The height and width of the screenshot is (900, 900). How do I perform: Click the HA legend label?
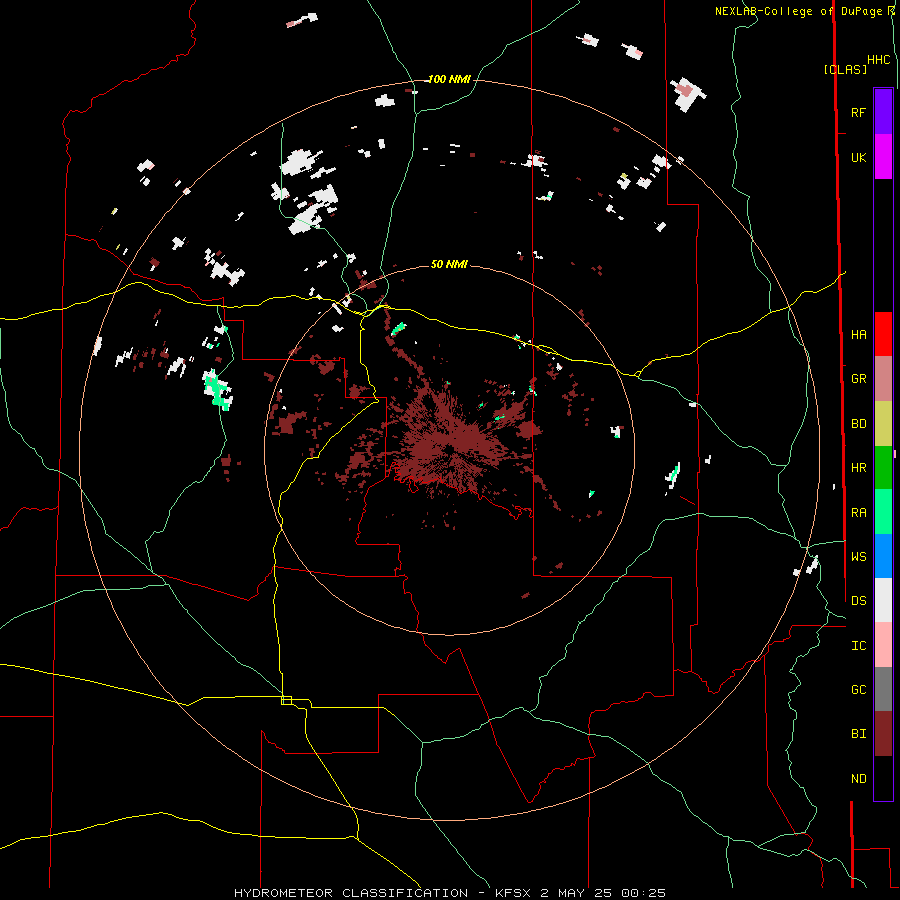858,335
